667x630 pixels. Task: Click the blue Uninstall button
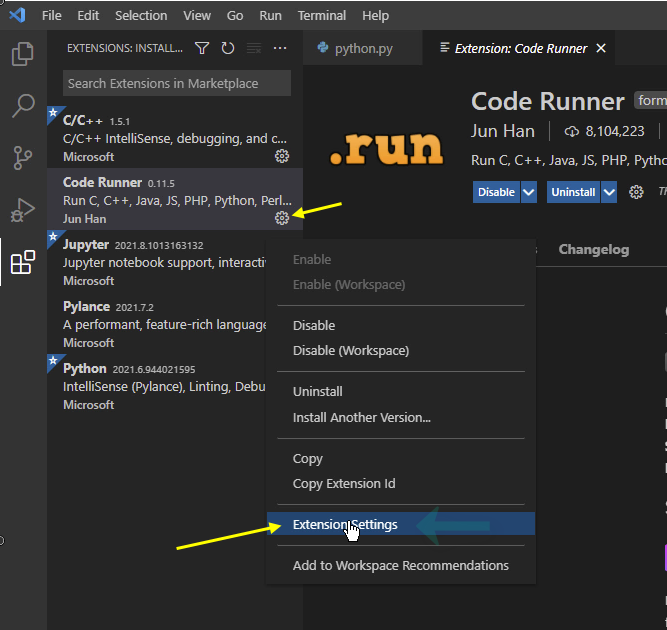573,192
